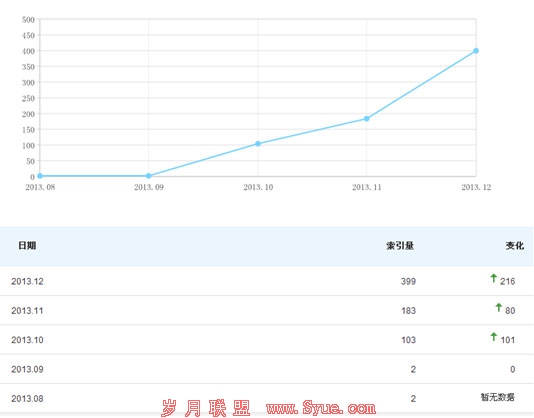Select the 2013.08 date cell in table
Screen dimensions: 534x418
[x=27, y=399]
